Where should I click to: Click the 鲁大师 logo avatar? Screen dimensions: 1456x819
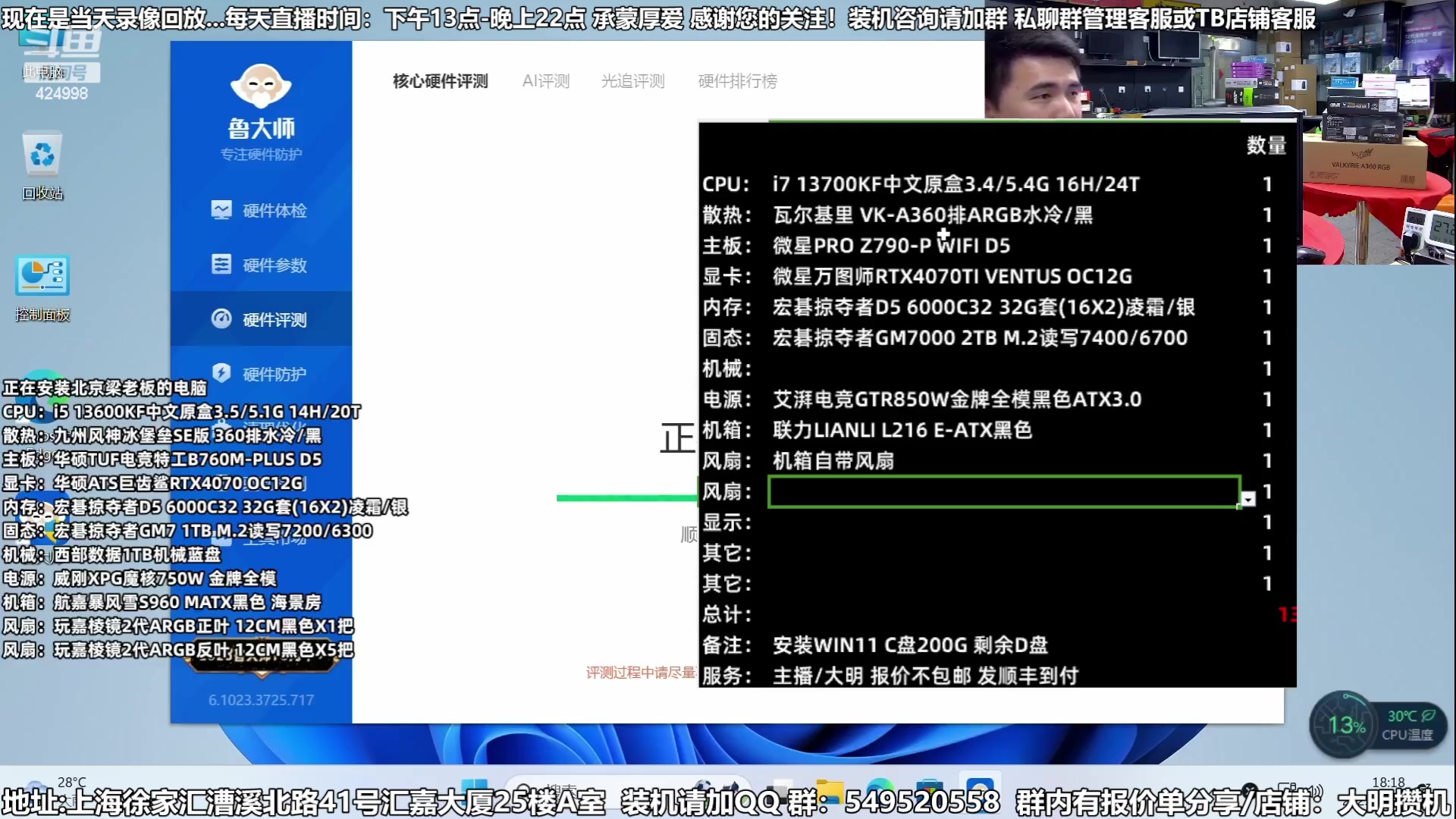261,86
